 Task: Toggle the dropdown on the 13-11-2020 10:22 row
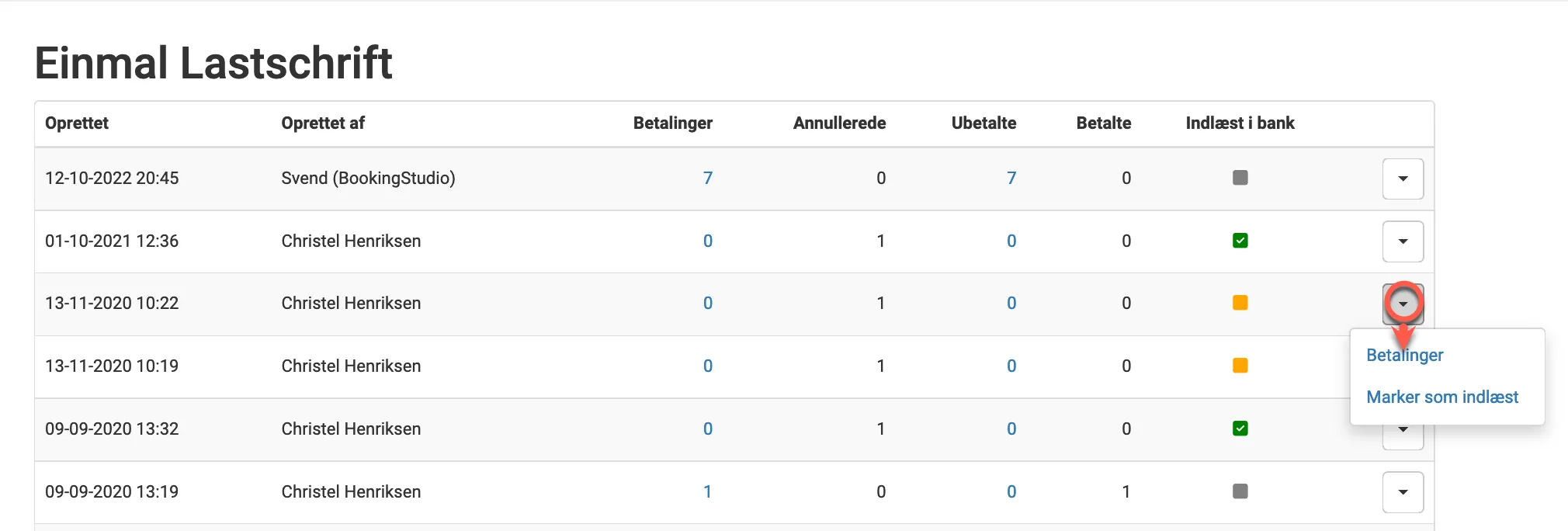(x=1403, y=304)
